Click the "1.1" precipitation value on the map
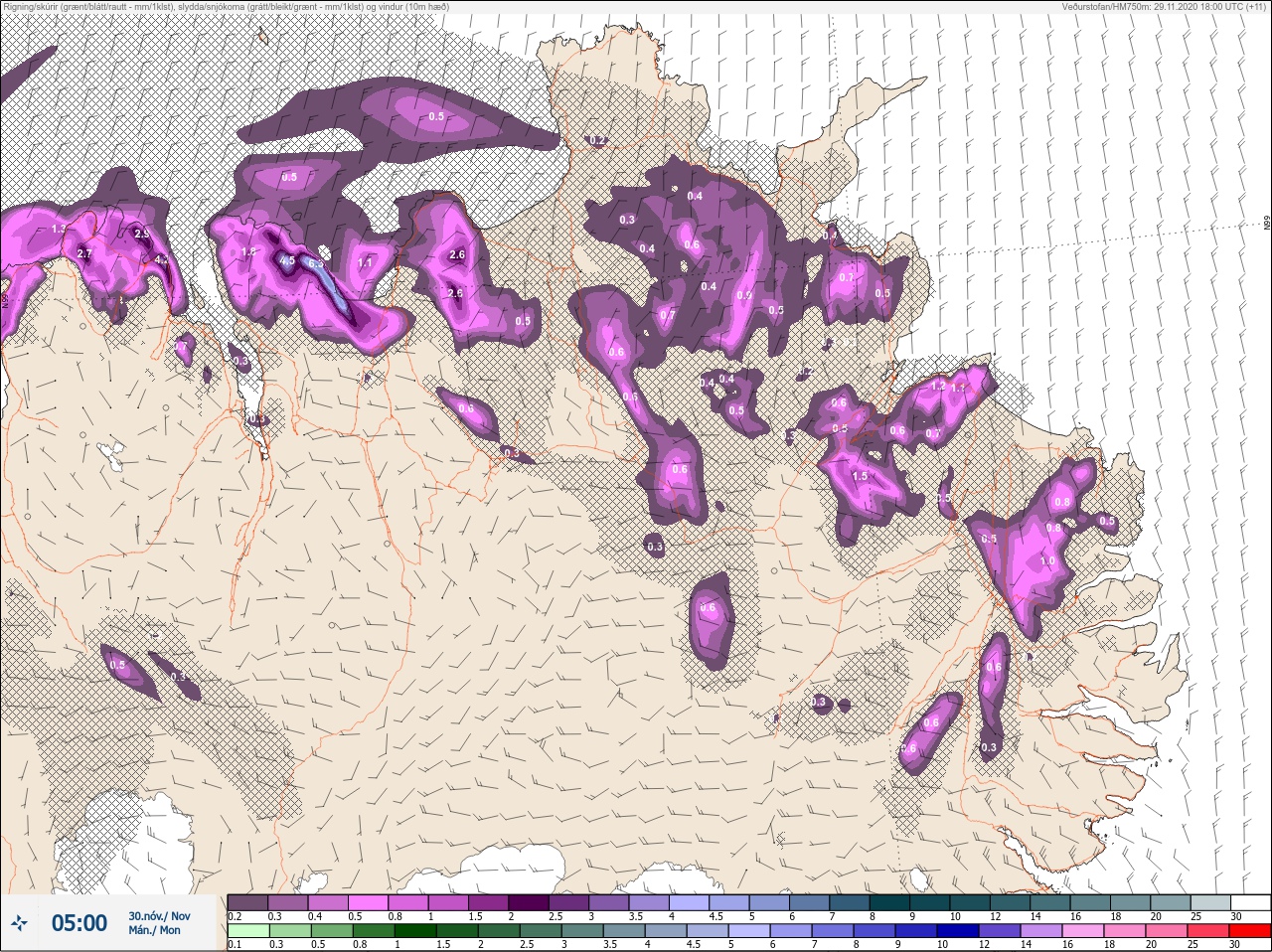This screenshot has width=1272, height=952. 364,263
